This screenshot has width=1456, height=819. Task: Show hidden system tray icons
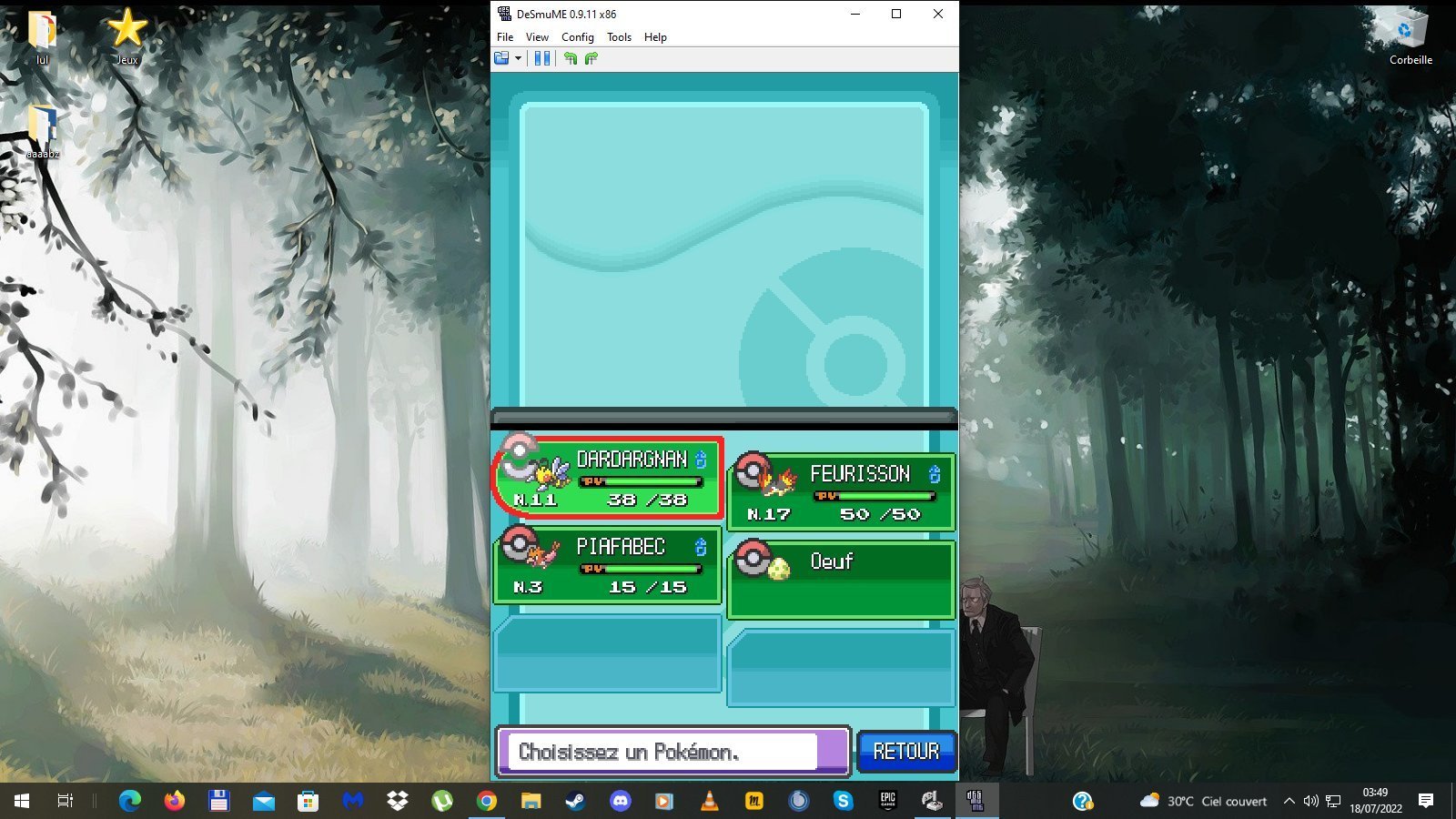1289,801
